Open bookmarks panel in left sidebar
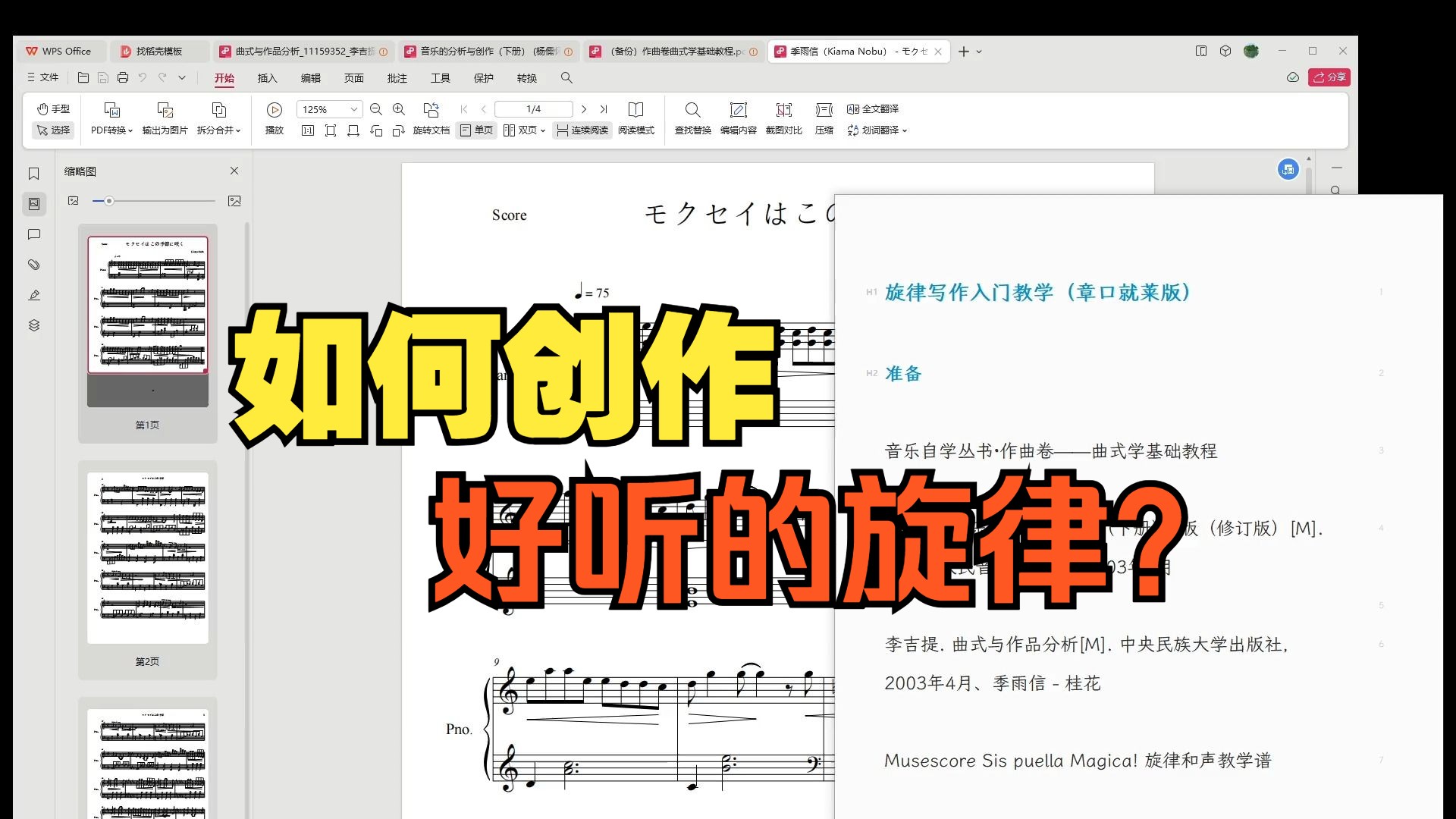1456x819 pixels. [x=34, y=174]
